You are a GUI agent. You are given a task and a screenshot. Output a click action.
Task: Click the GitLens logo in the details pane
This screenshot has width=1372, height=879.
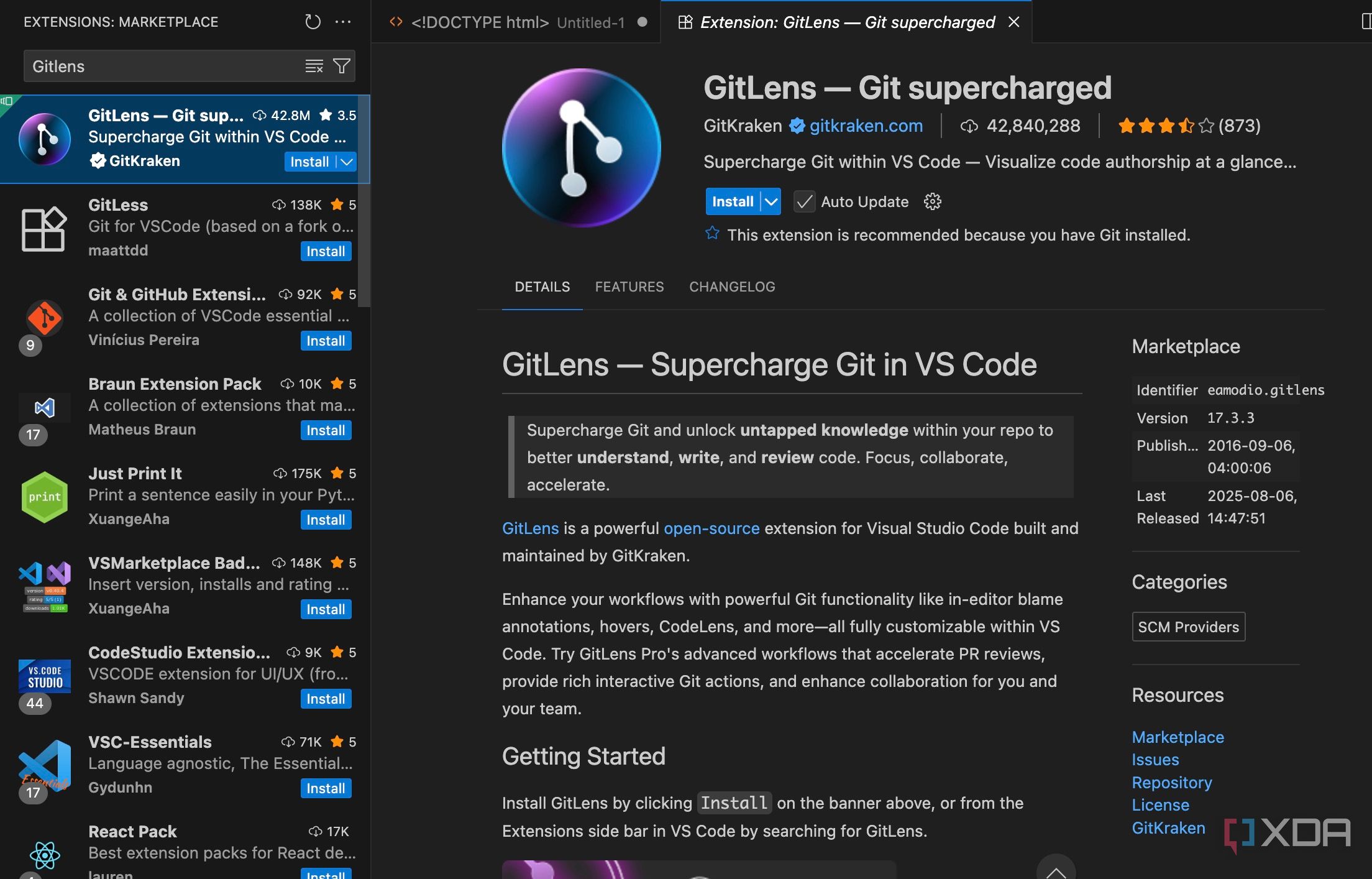coord(581,148)
